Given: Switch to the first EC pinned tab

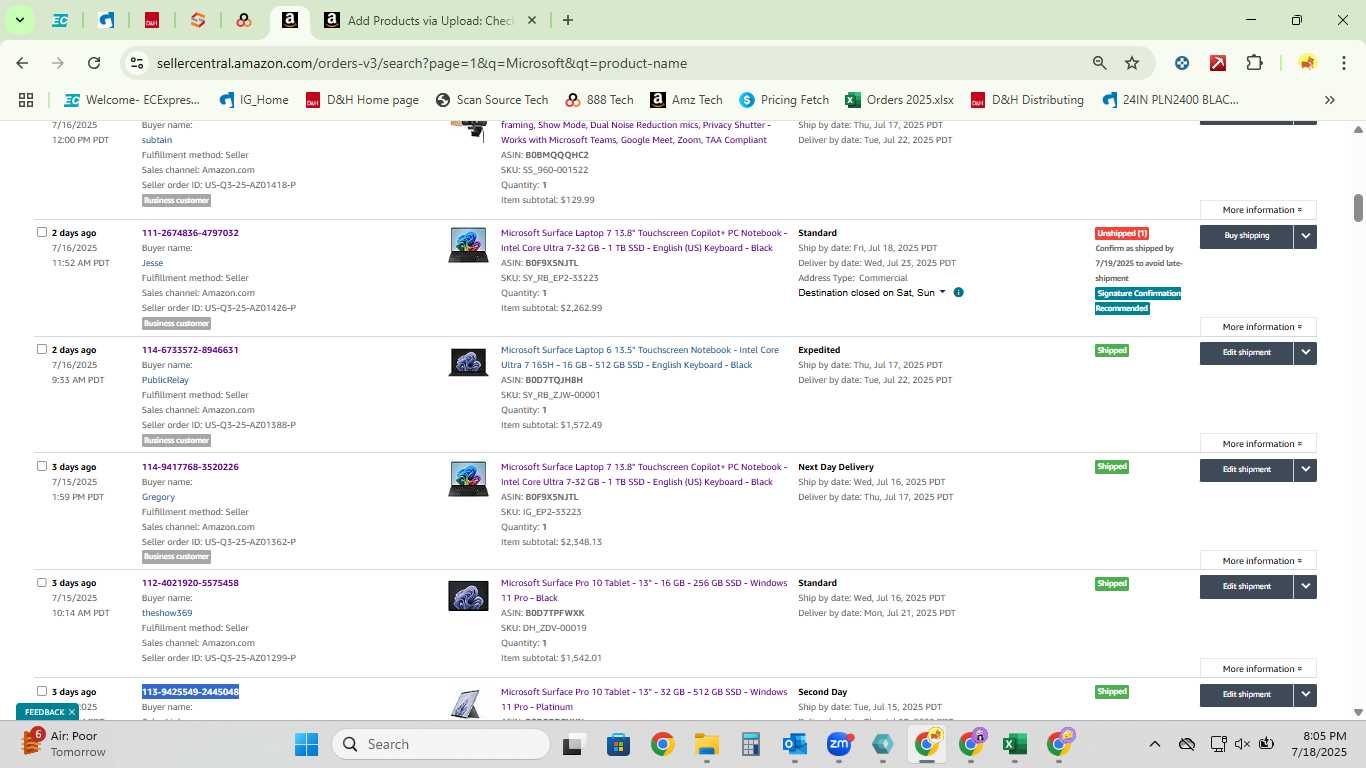Looking at the screenshot, I should tap(60, 20).
